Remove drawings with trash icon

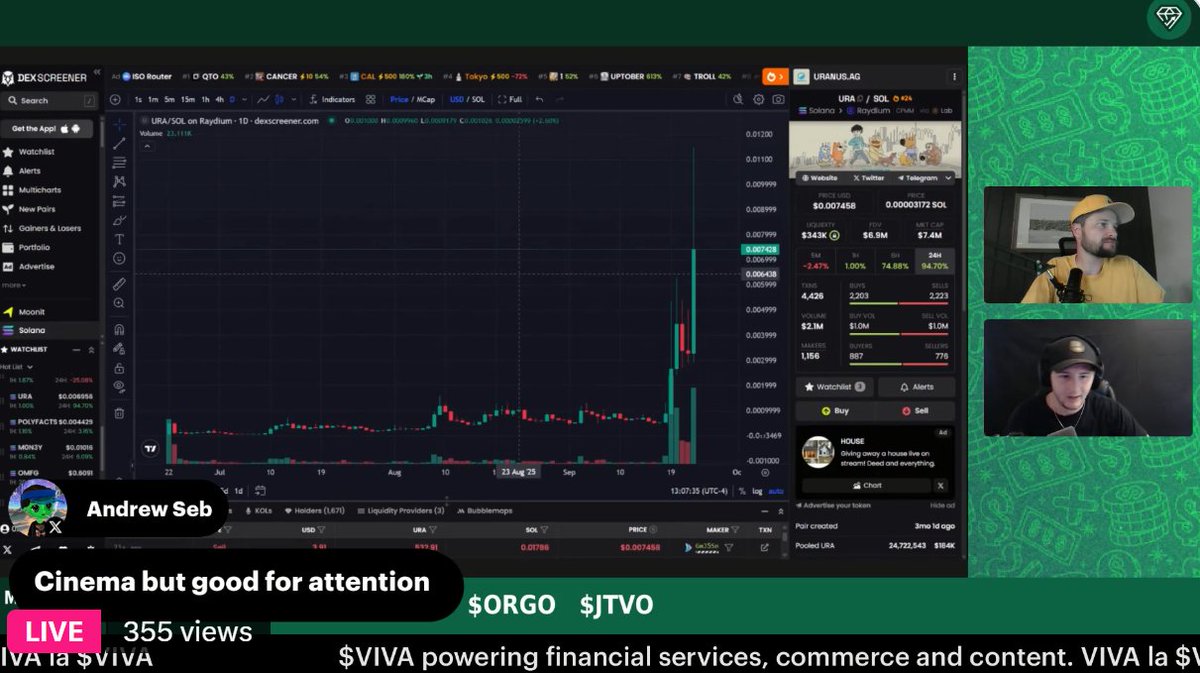tap(119, 412)
